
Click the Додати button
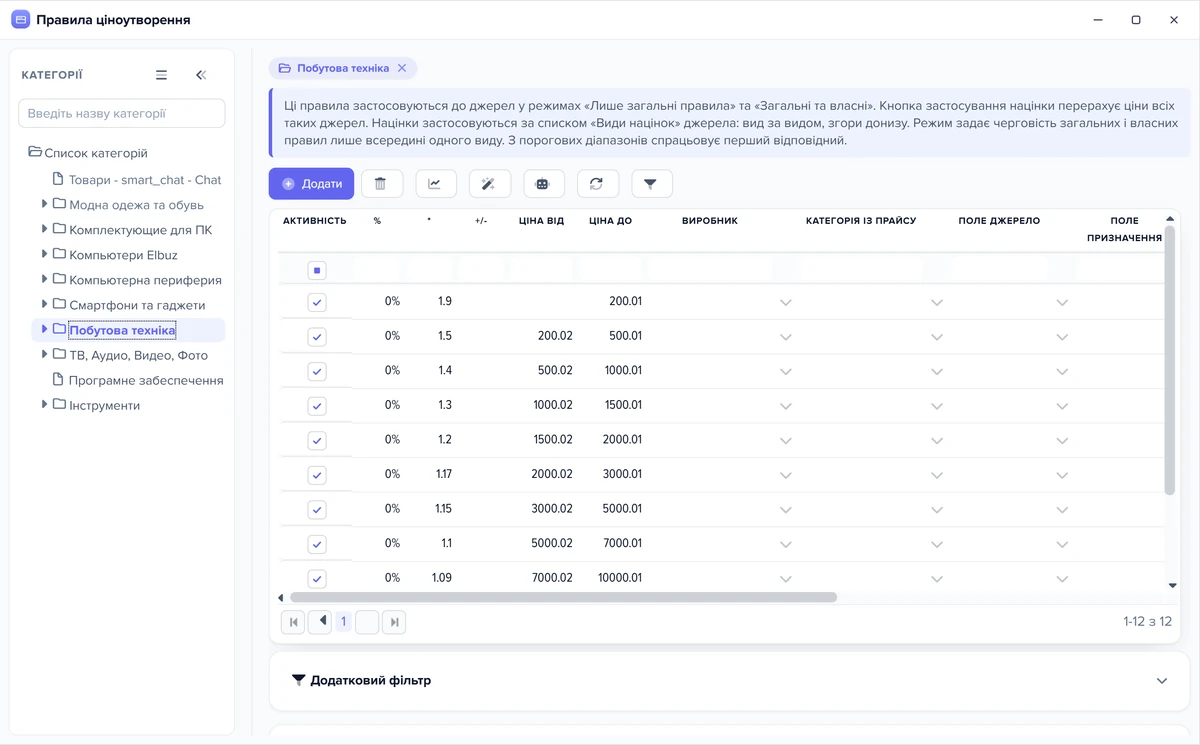click(x=311, y=184)
